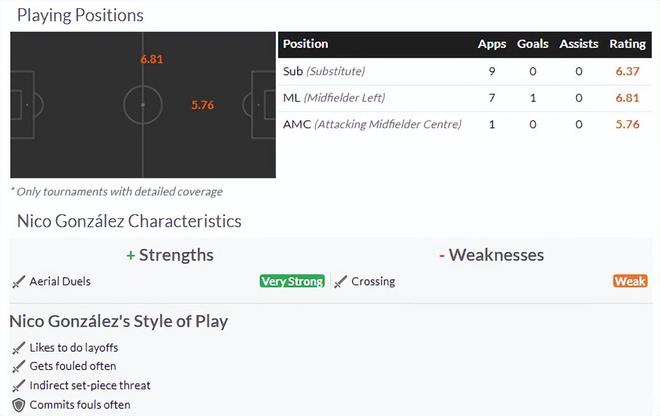Image resolution: width=660 pixels, height=416 pixels.
Task: Click the Weak orange badge
Action: [x=630, y=282]
